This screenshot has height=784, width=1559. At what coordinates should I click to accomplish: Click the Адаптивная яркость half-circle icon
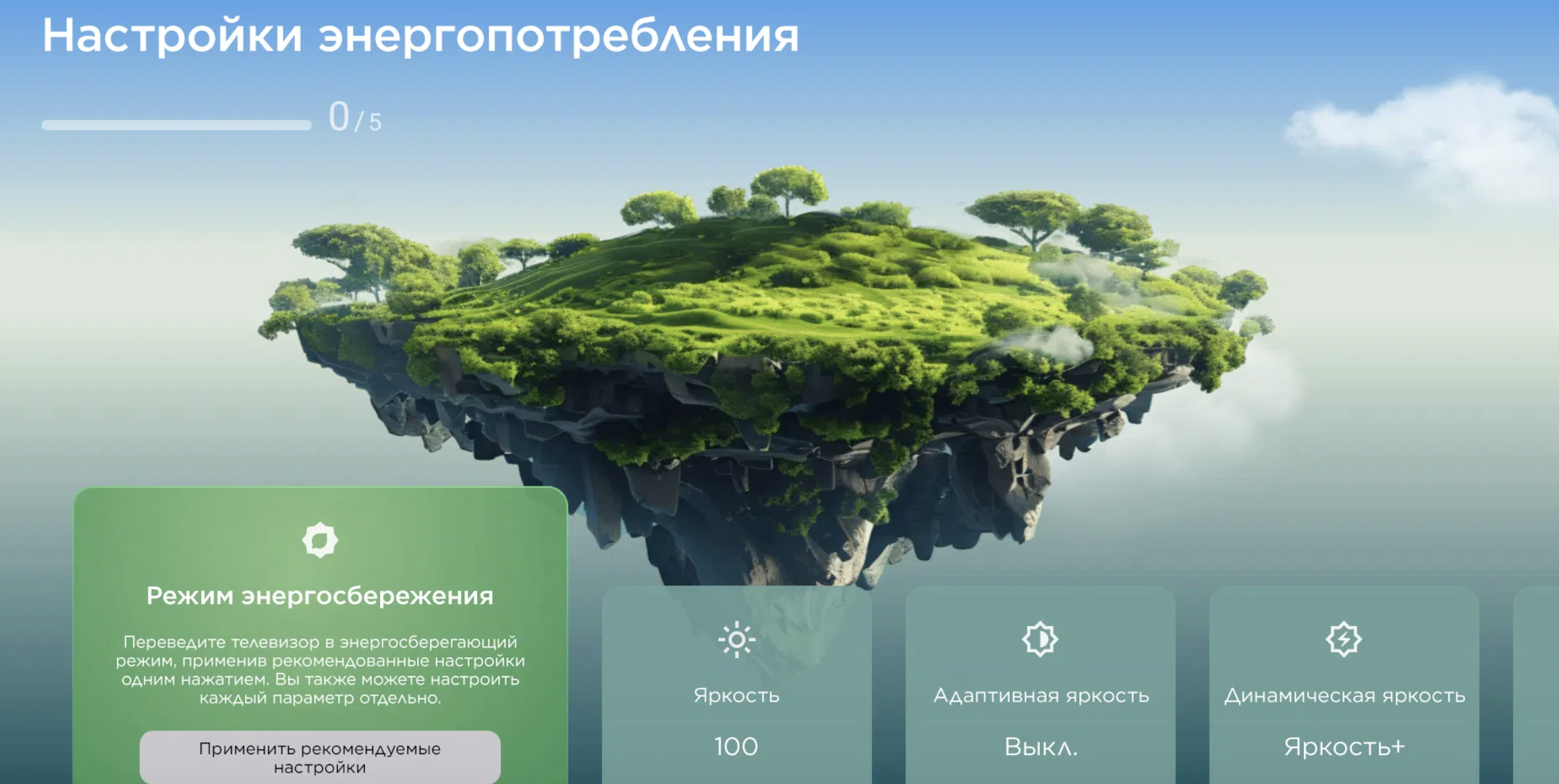1040,639
